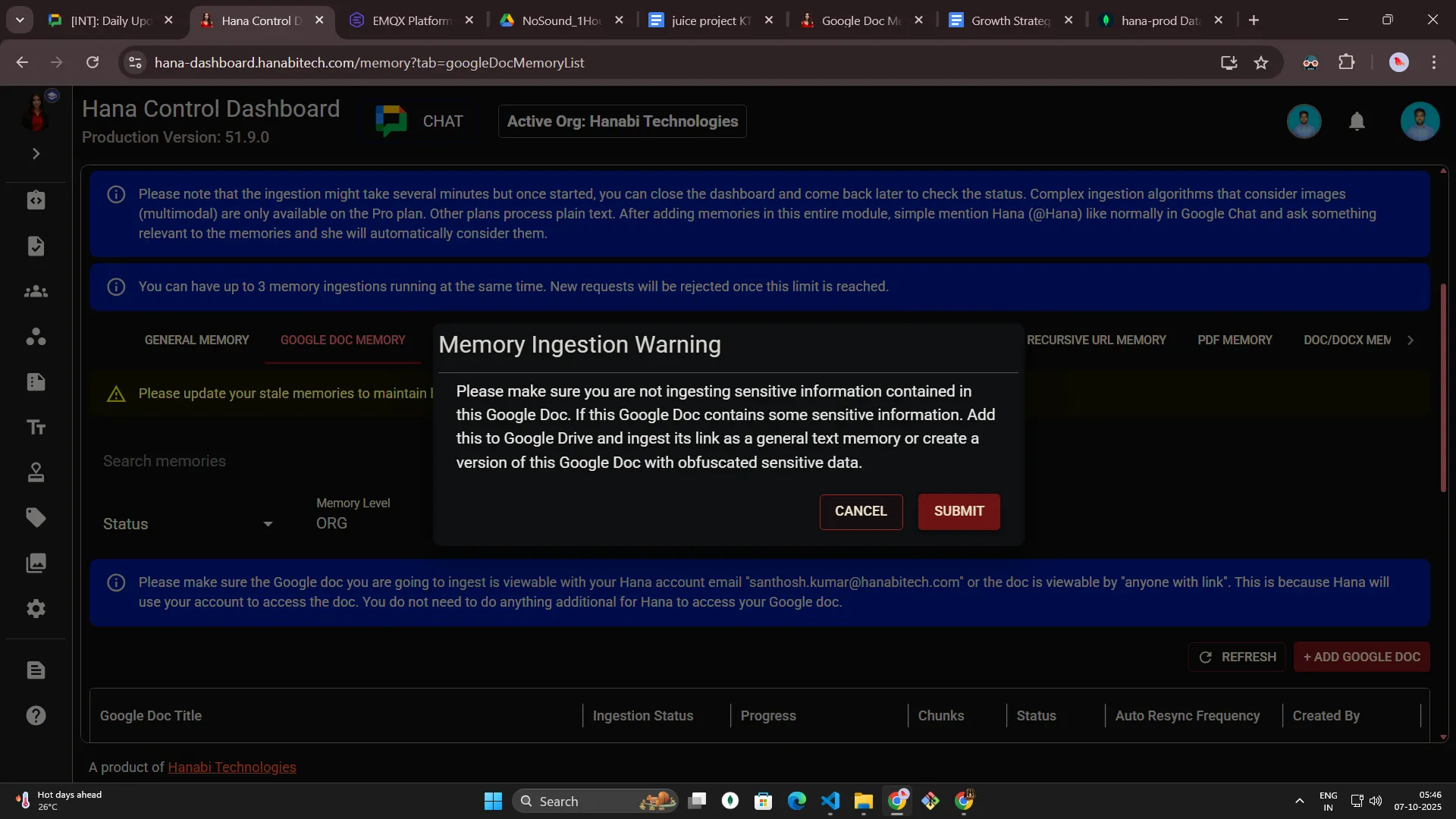Open the document sidebar icon near the bottom

pyautogui.click(x=36, y=670)
